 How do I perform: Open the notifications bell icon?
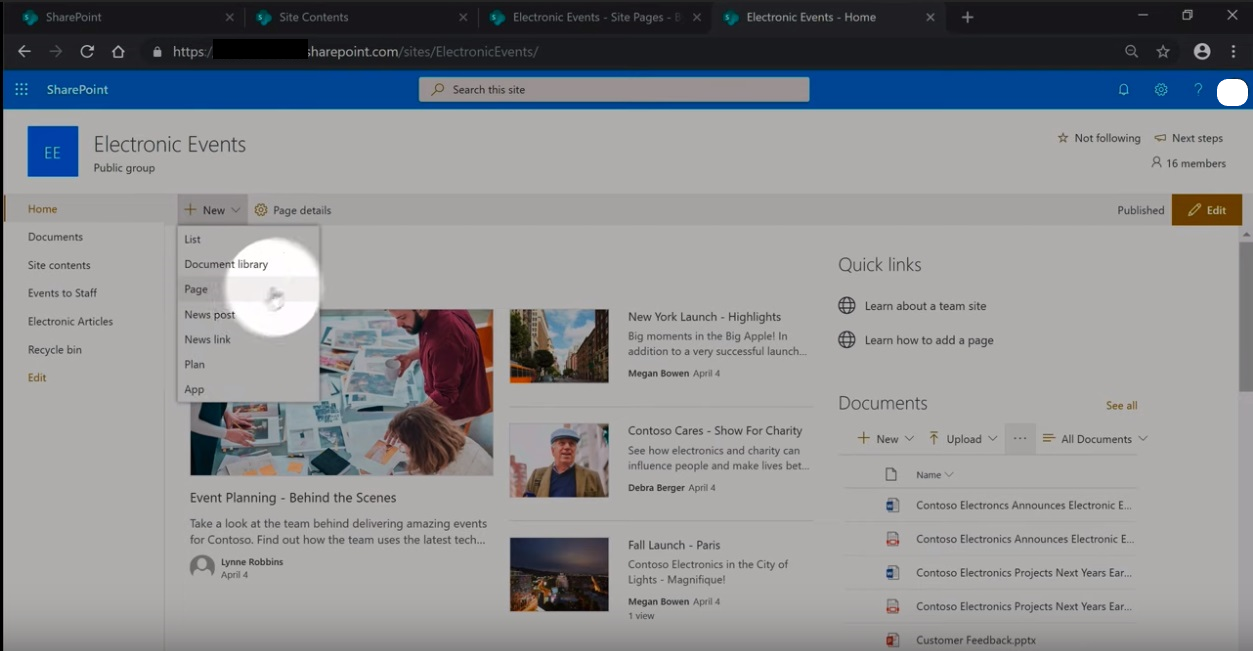1123,90
